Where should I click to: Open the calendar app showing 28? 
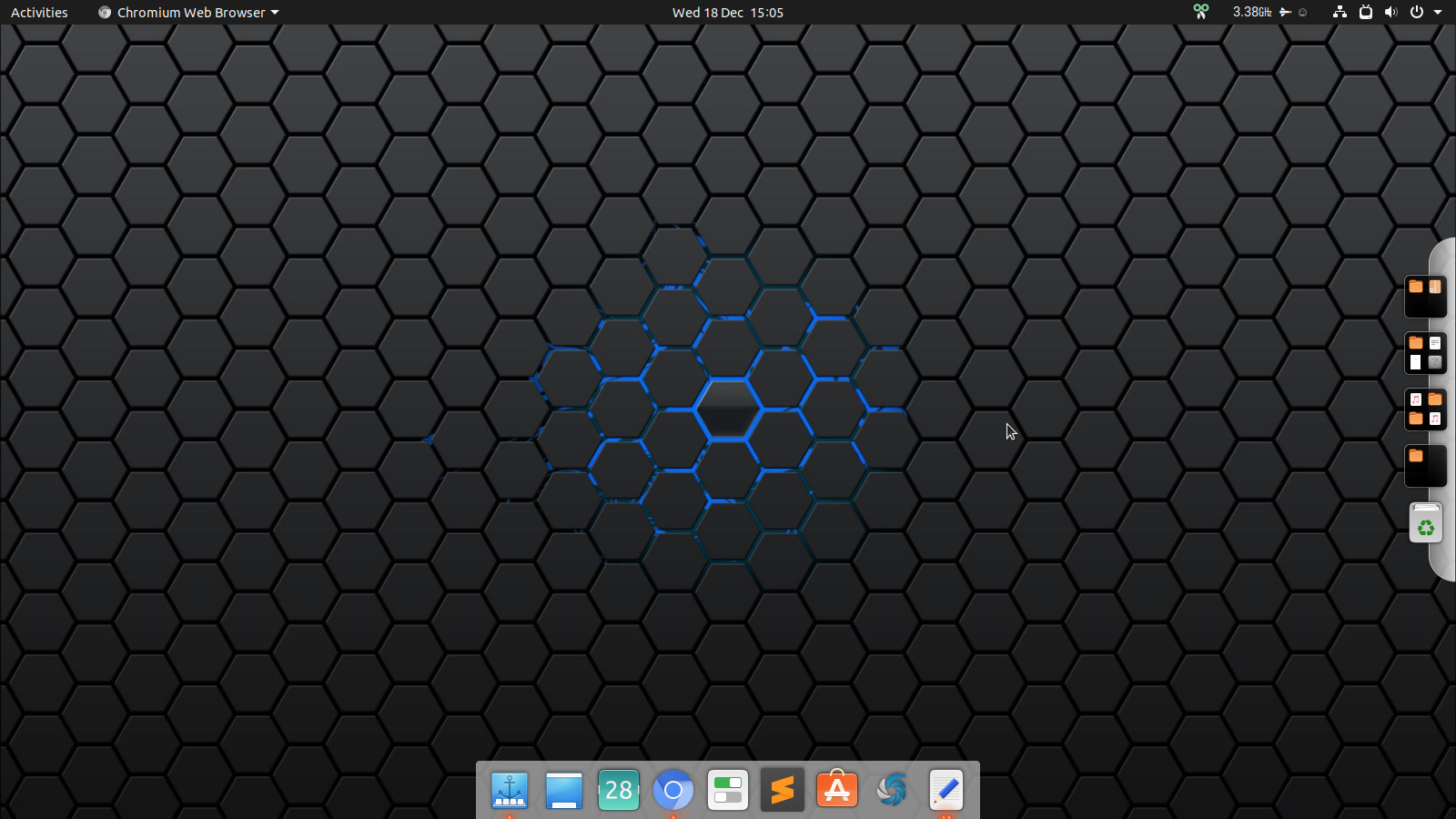619,790
